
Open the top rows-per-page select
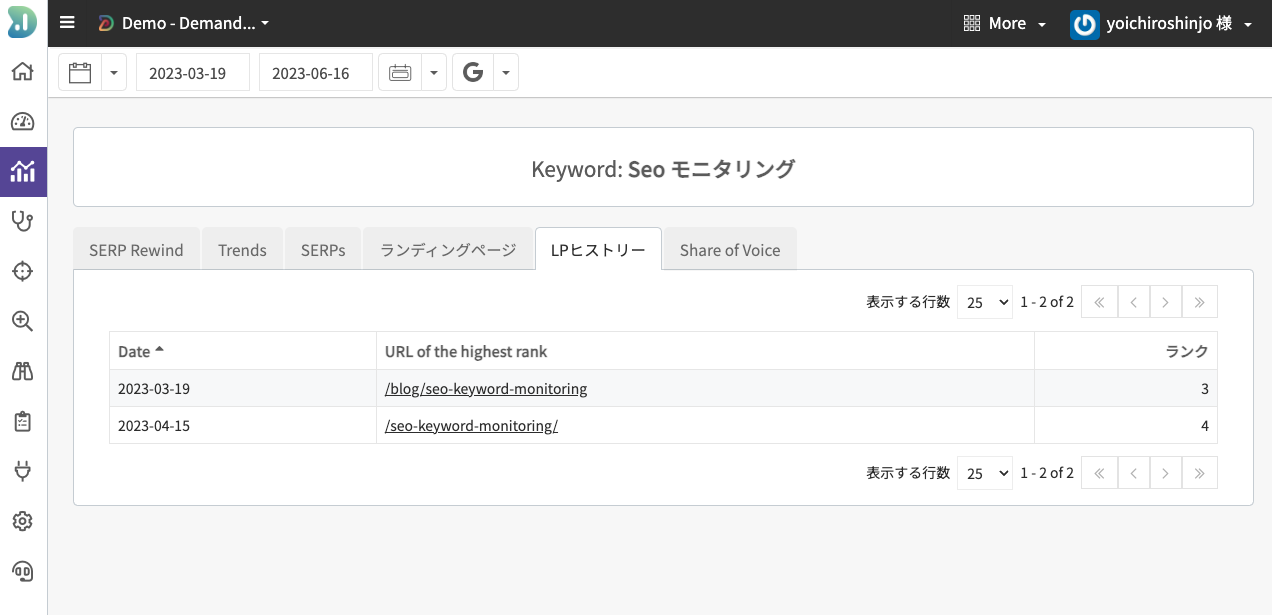click(985, 302)
